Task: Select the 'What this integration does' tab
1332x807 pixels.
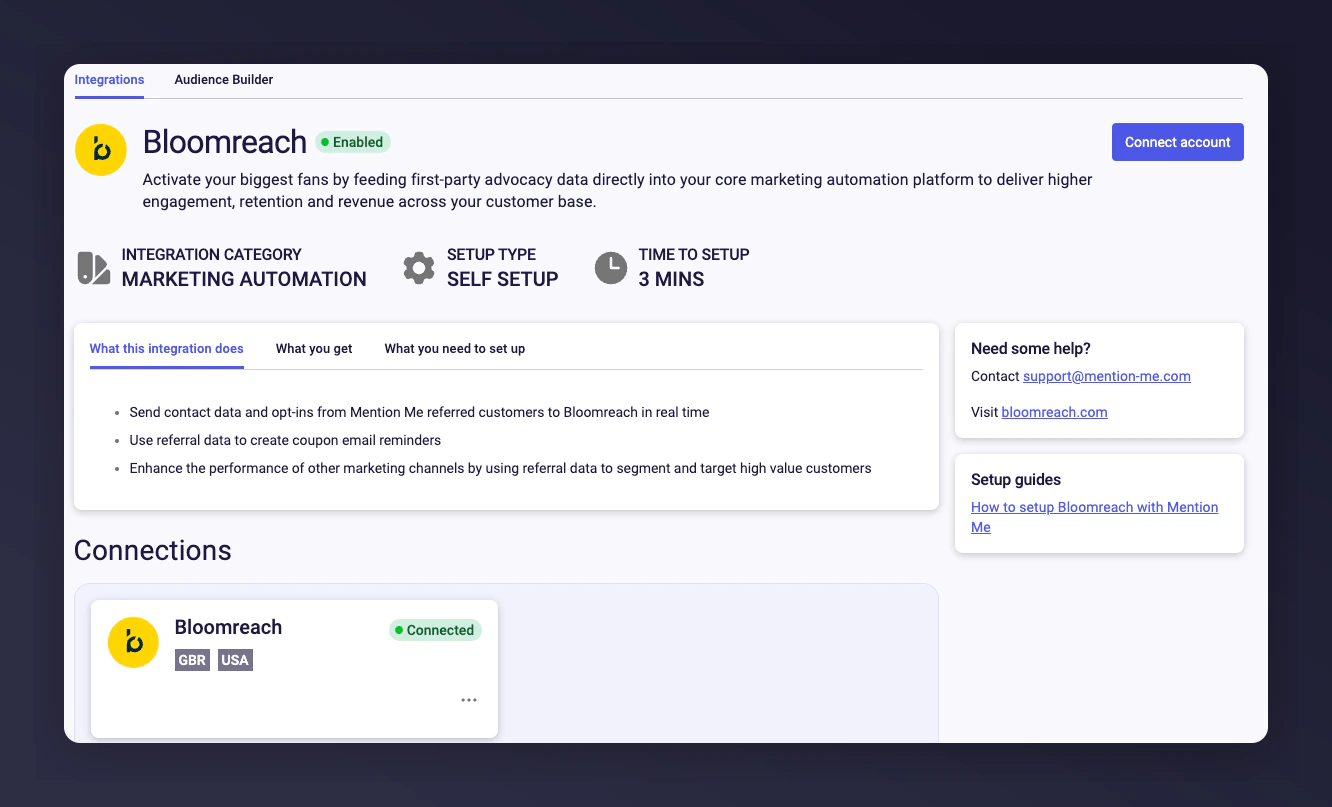Action: click(x=167, y=349)
